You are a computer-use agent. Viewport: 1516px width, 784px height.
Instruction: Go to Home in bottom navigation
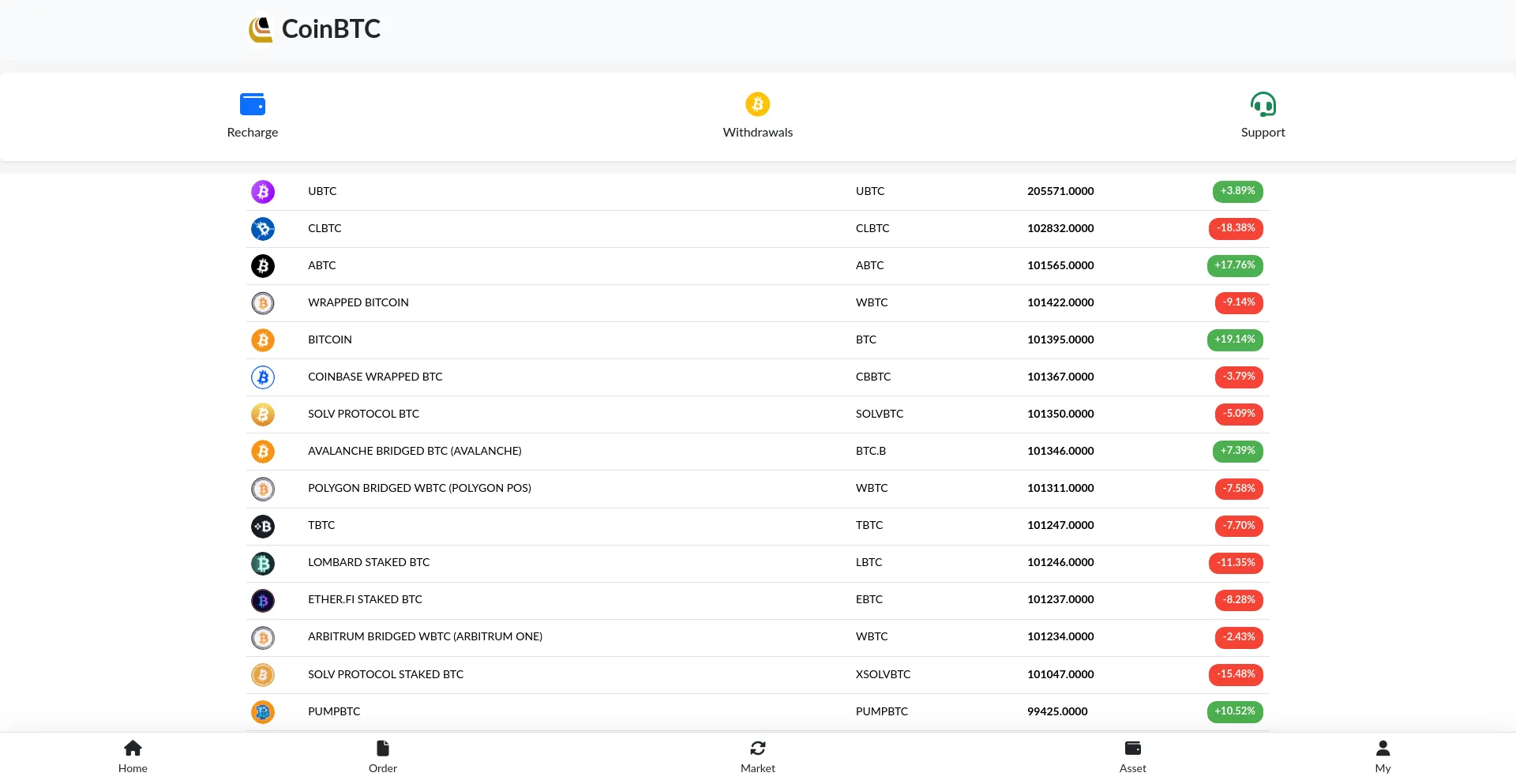tap(133, 756)
